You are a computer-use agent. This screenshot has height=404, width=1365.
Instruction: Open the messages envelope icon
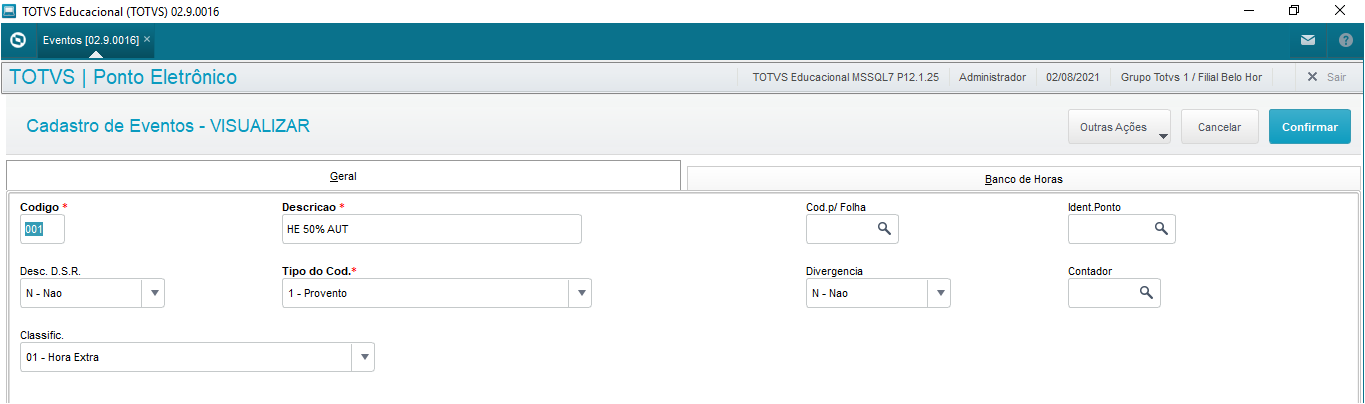point(1308,40)
